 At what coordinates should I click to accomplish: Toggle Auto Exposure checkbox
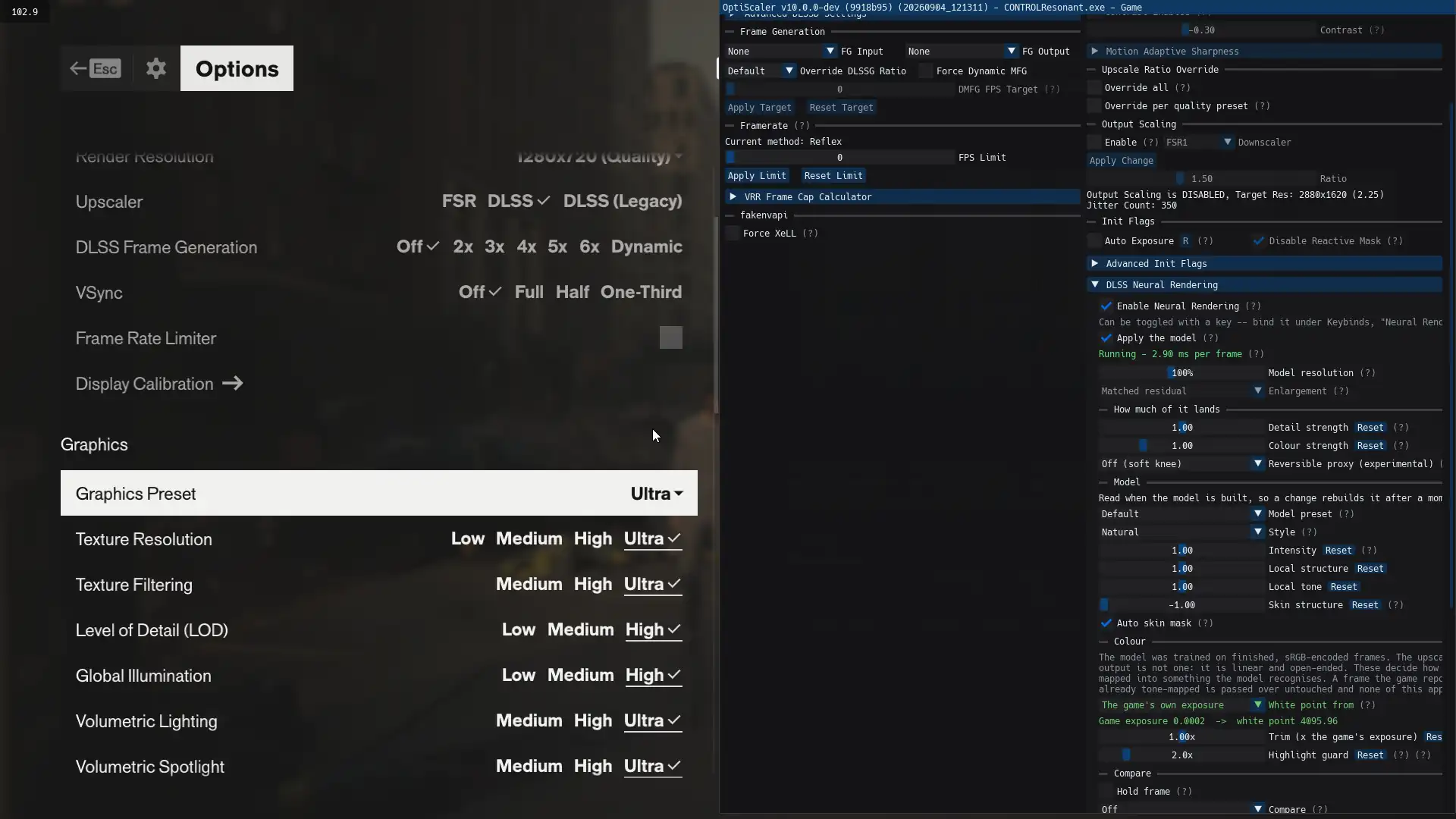(1094, 241)
